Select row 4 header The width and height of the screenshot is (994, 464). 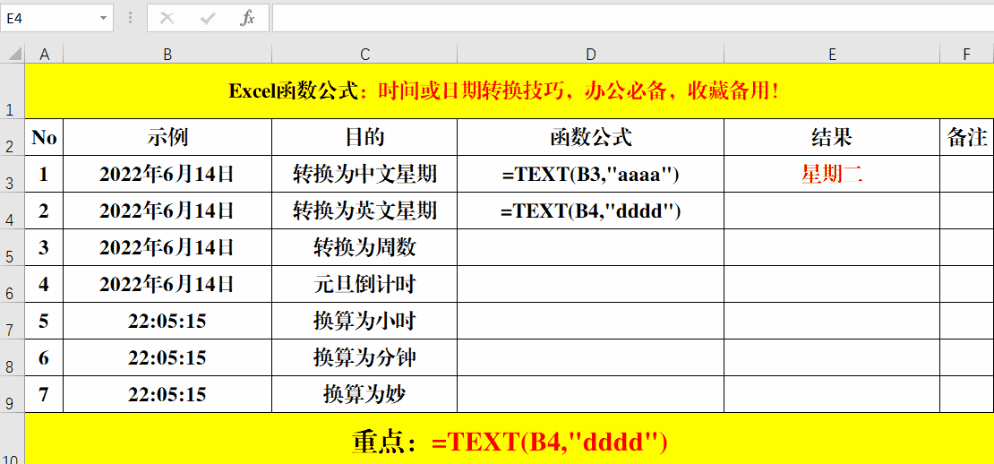(13, 211)
